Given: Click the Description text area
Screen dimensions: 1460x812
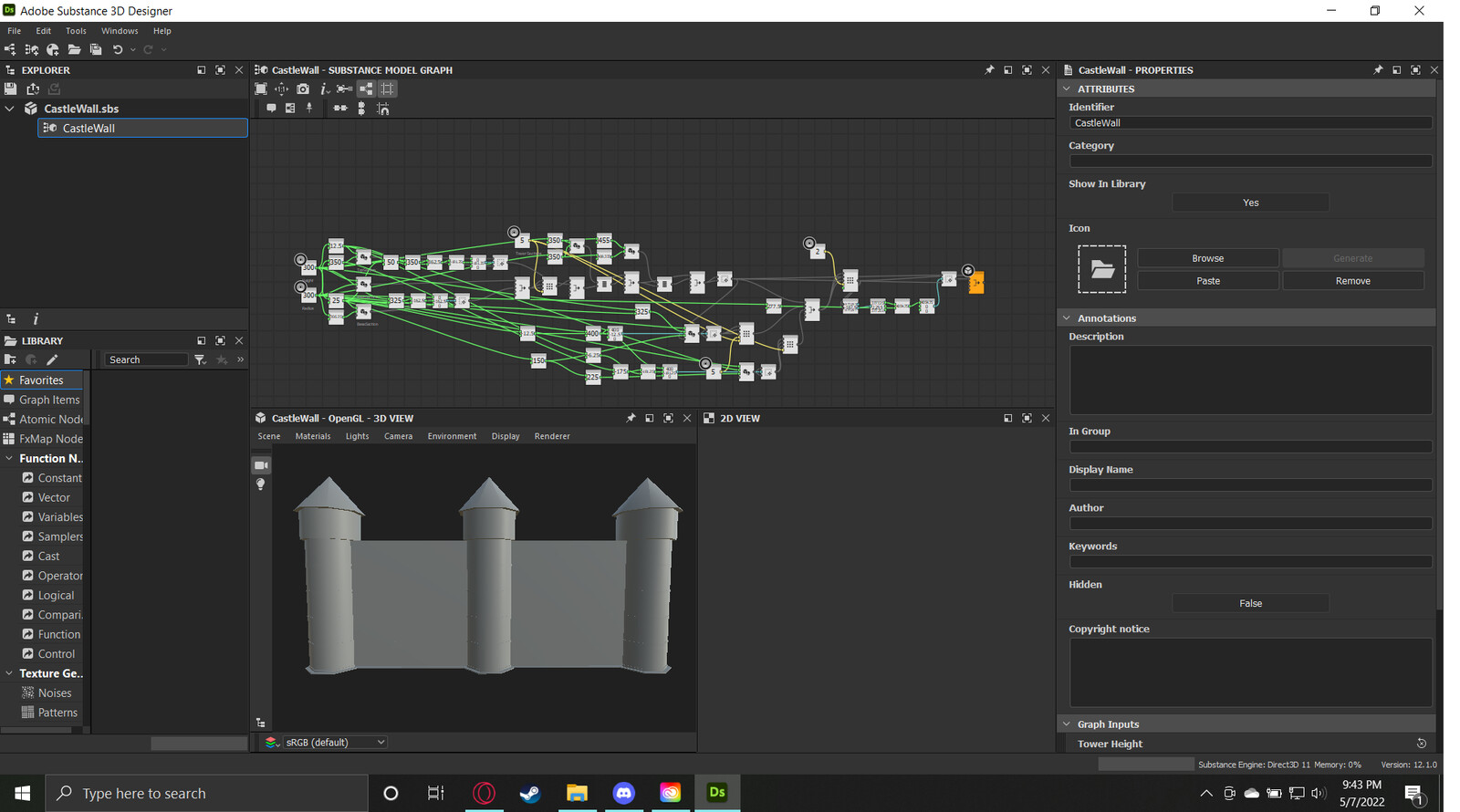Looking at the screenshot, I should click(1250, 380).
